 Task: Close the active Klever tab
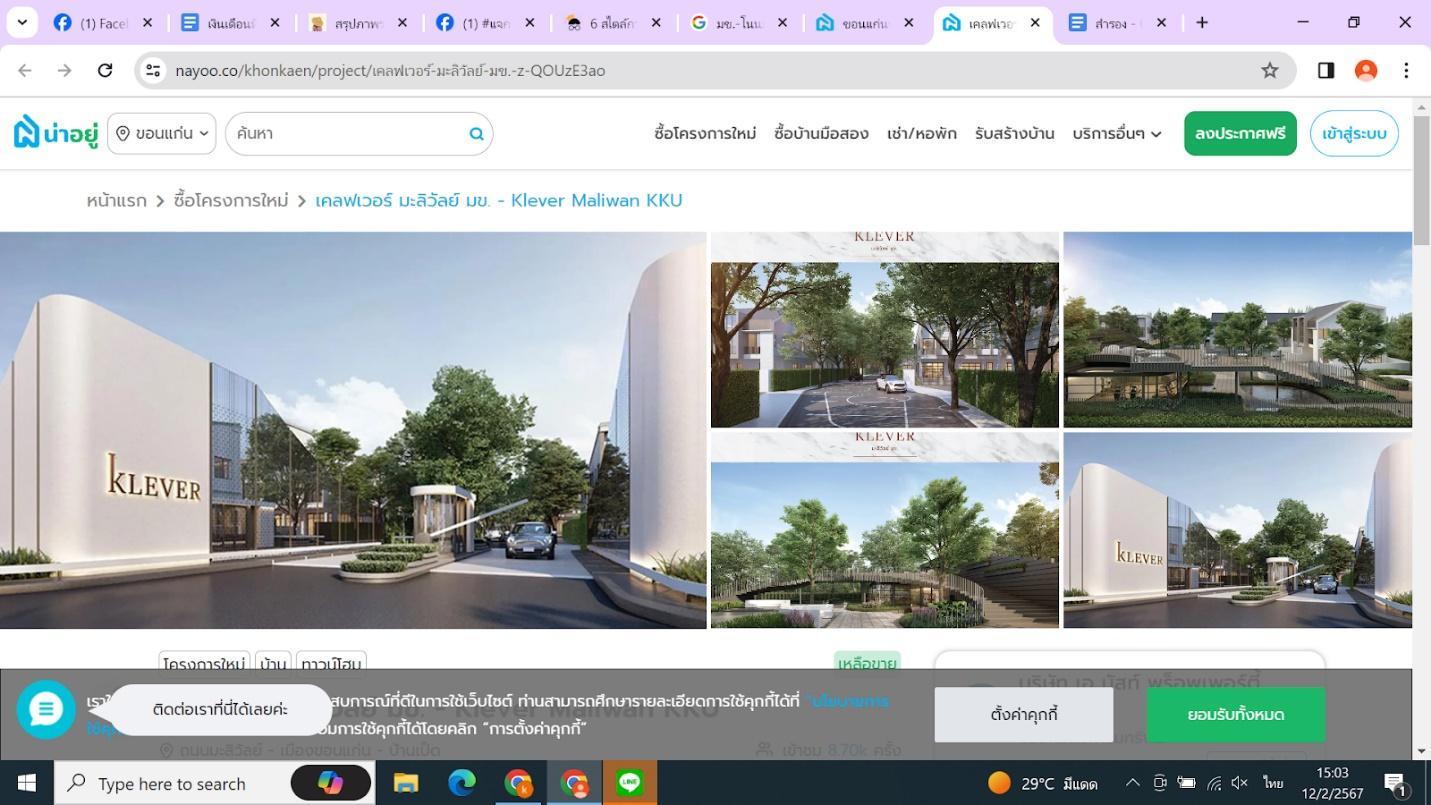coord(1035,22)
